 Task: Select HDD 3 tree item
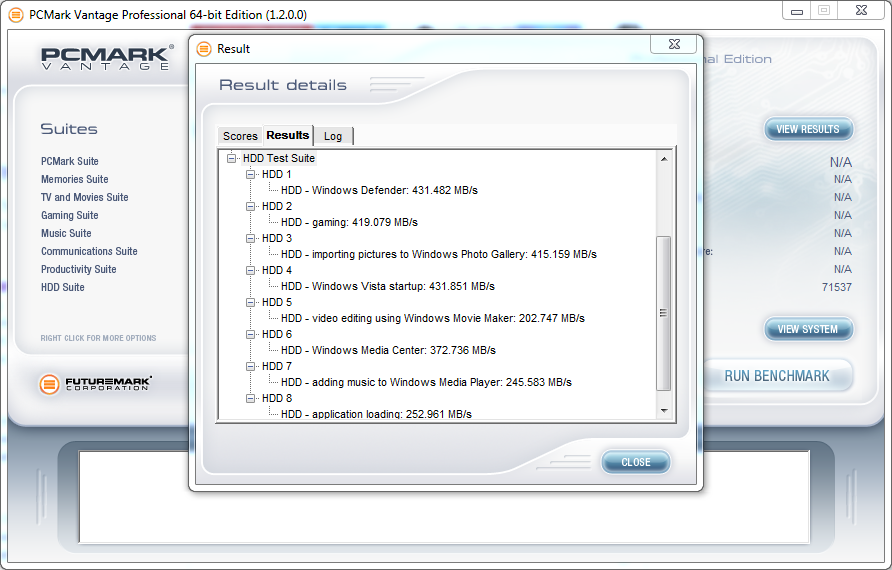pos(276,238)
